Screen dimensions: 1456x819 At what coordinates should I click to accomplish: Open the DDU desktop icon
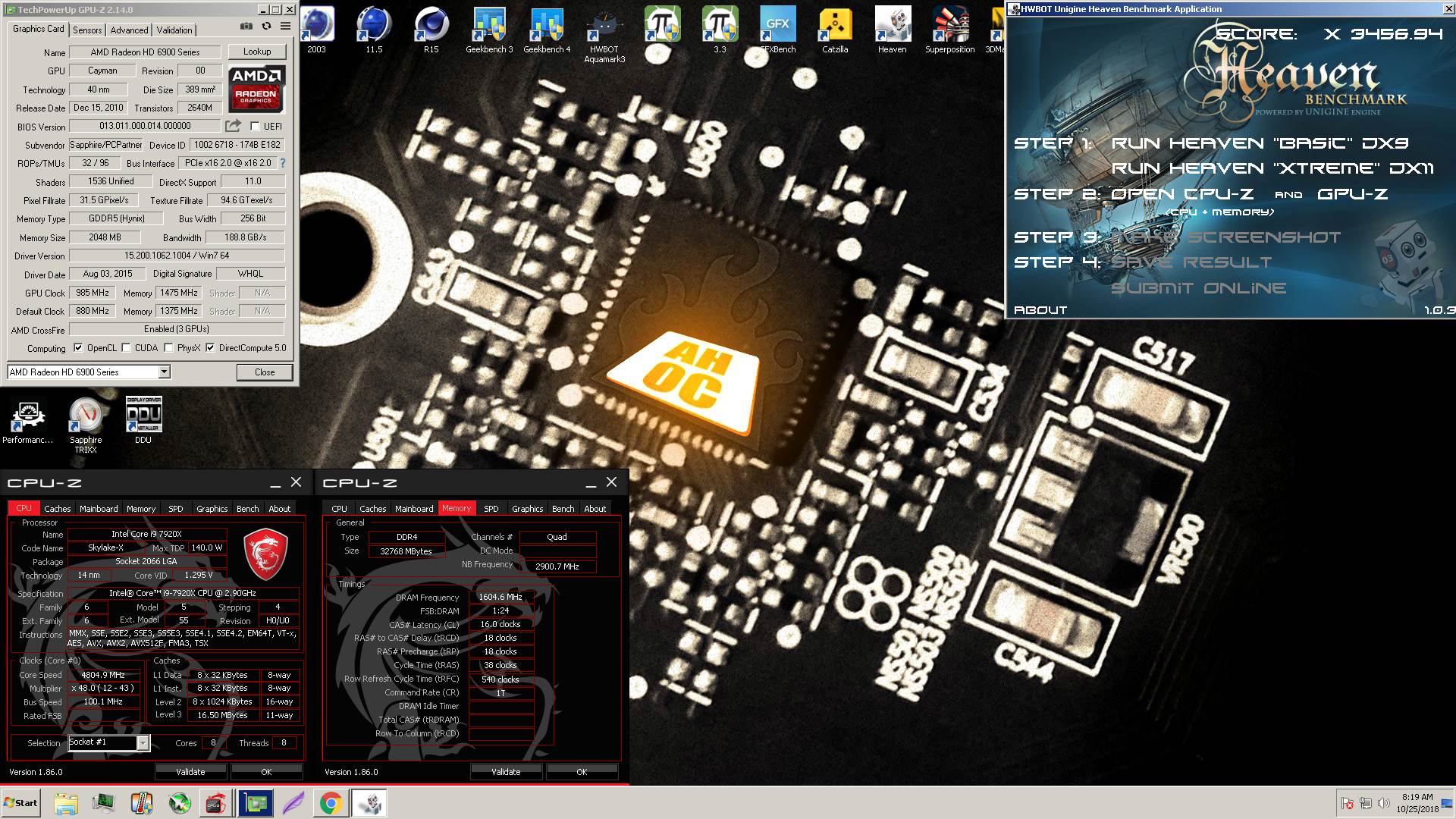(x=143, y=419)
